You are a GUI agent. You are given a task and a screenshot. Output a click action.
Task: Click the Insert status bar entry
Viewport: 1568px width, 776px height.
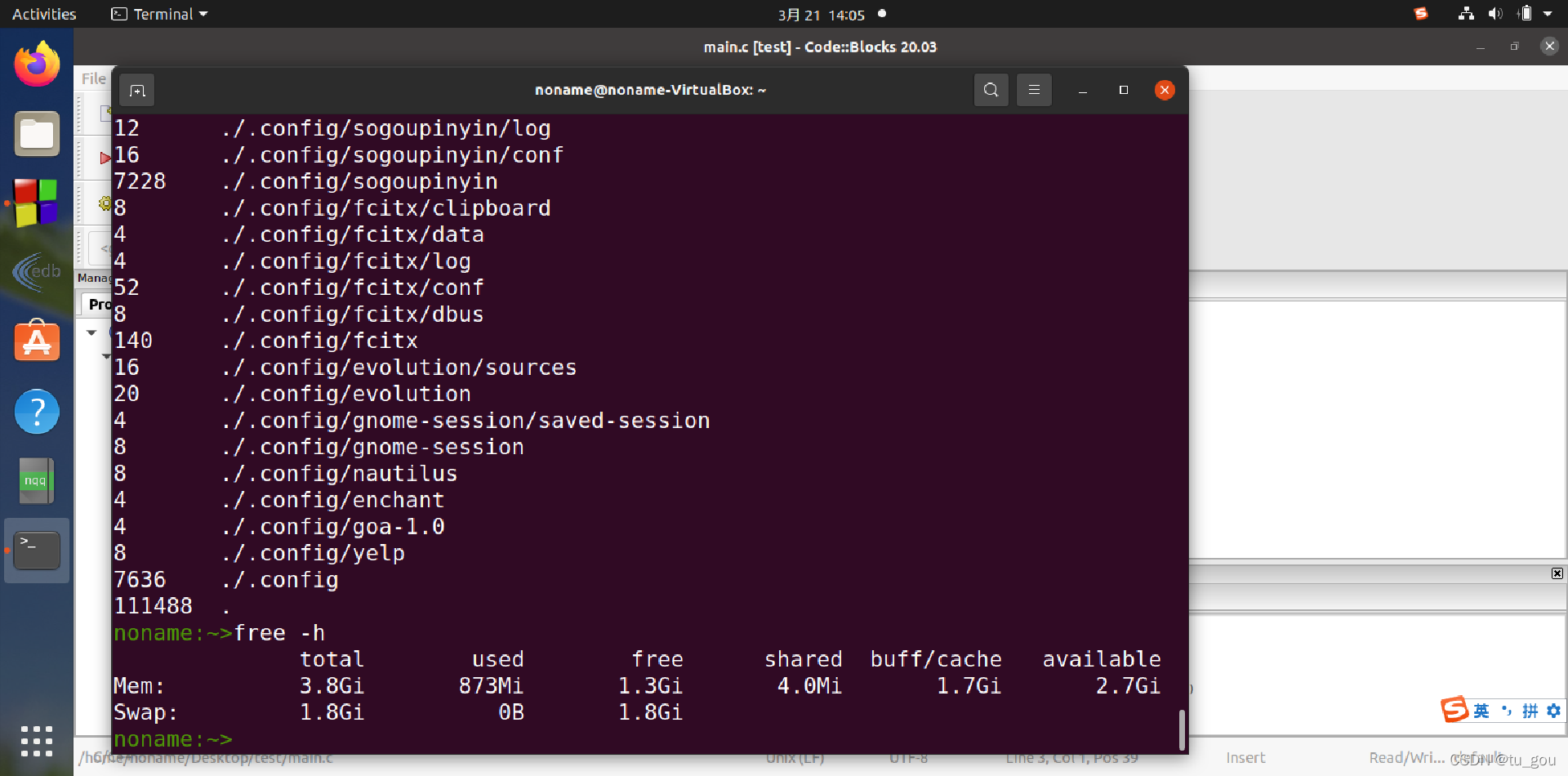tap(1245, 758)
